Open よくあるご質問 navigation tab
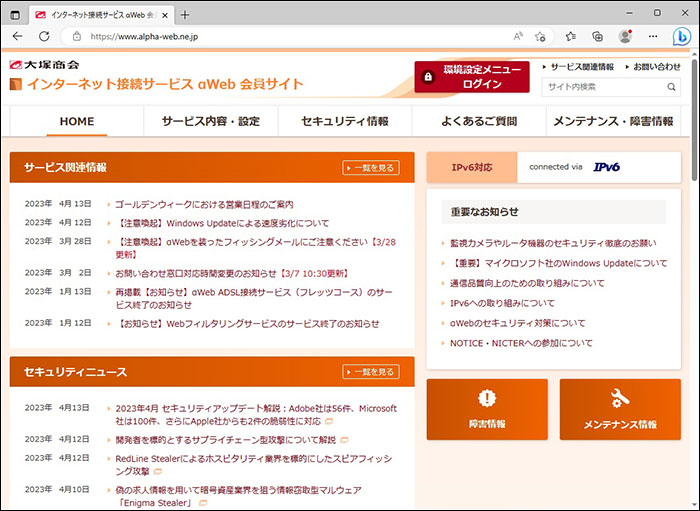Image resolution: width=700 pixels, height=511 pixels. tap(479, 121)
